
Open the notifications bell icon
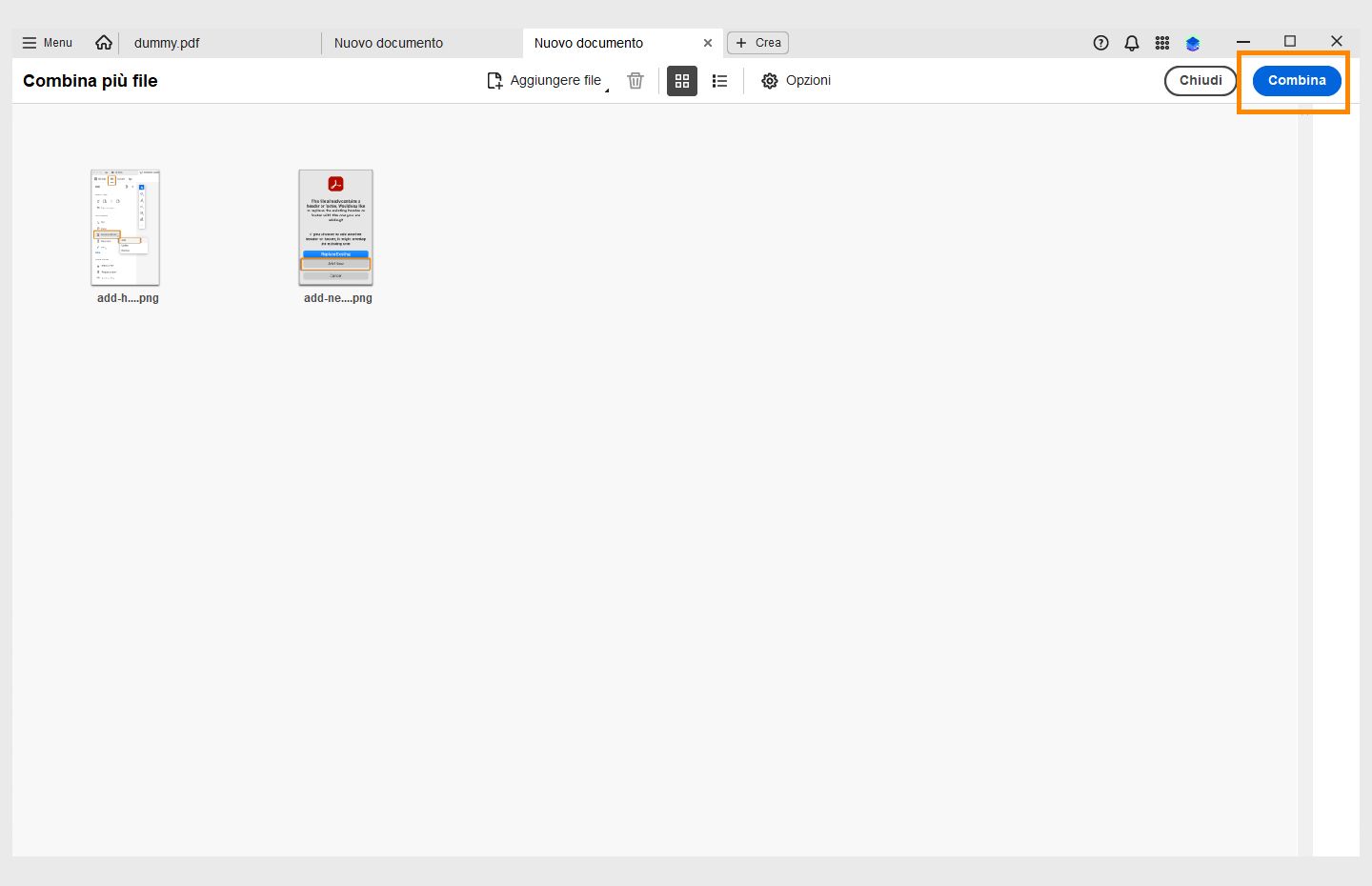click(x=1132, y=43)
